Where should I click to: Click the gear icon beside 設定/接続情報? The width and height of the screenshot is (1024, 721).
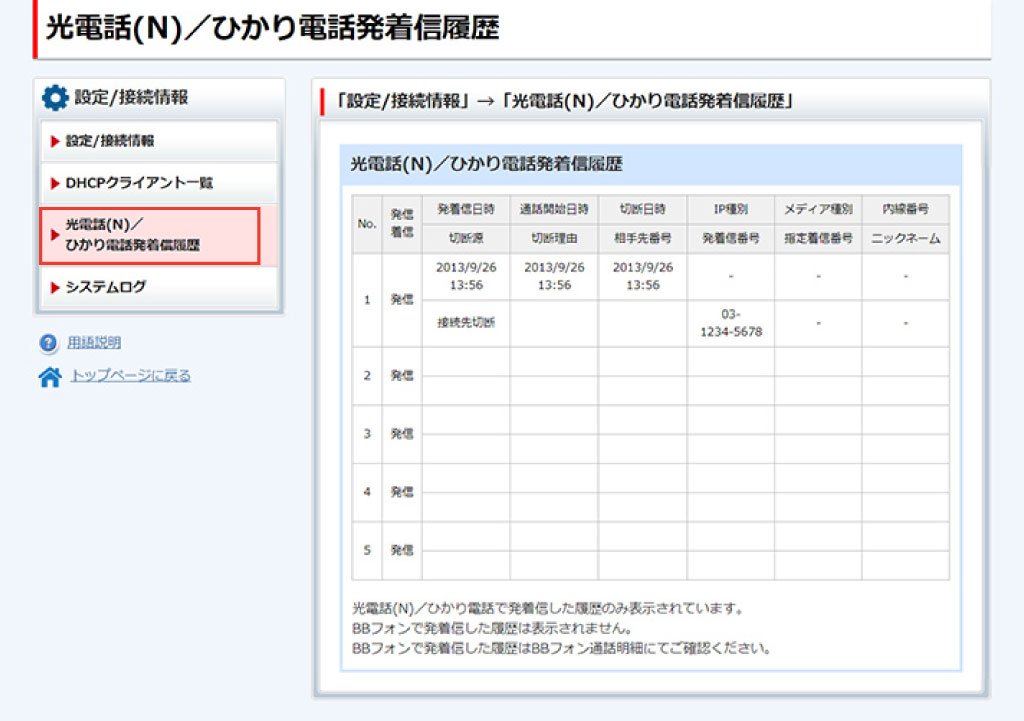pos(55,98)
